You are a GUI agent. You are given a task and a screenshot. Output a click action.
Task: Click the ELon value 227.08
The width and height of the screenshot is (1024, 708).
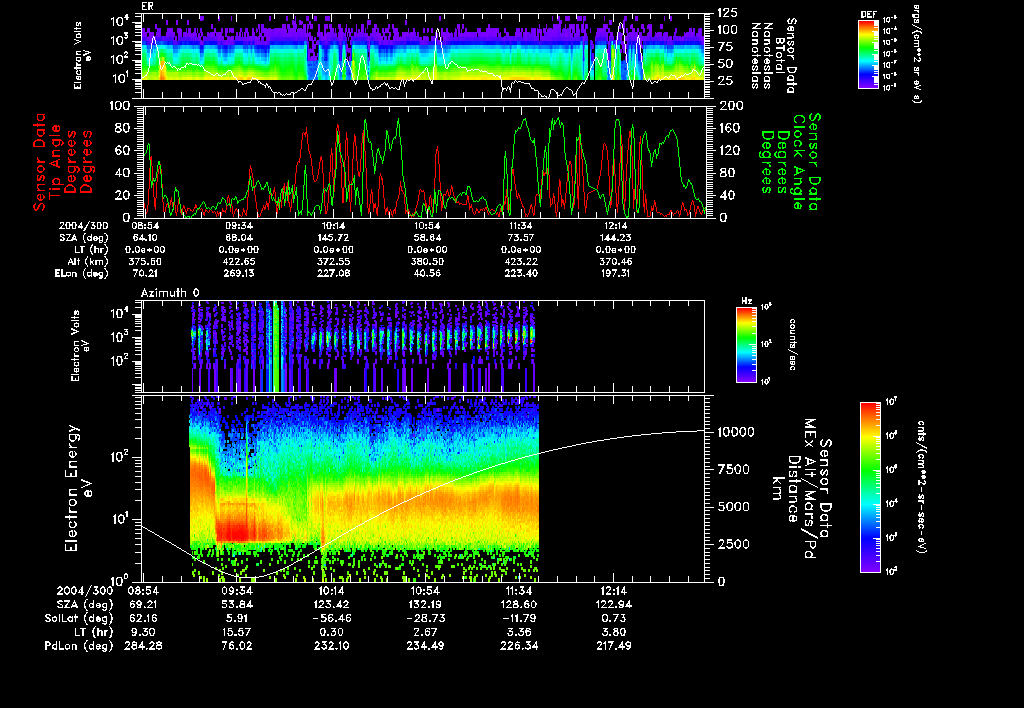332,274
